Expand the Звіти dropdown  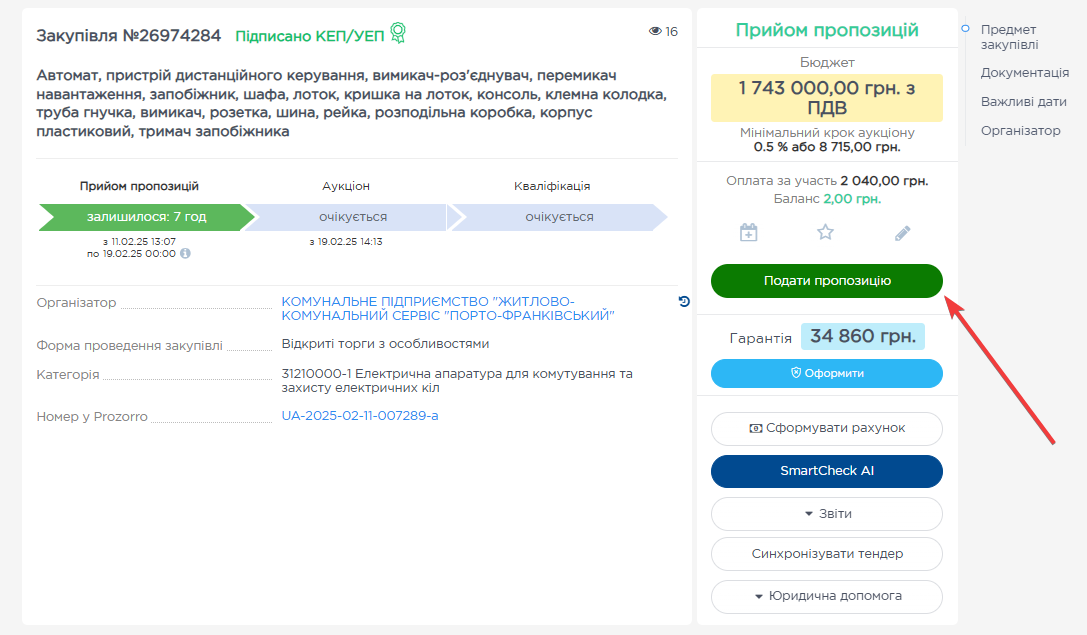(826, 514)
